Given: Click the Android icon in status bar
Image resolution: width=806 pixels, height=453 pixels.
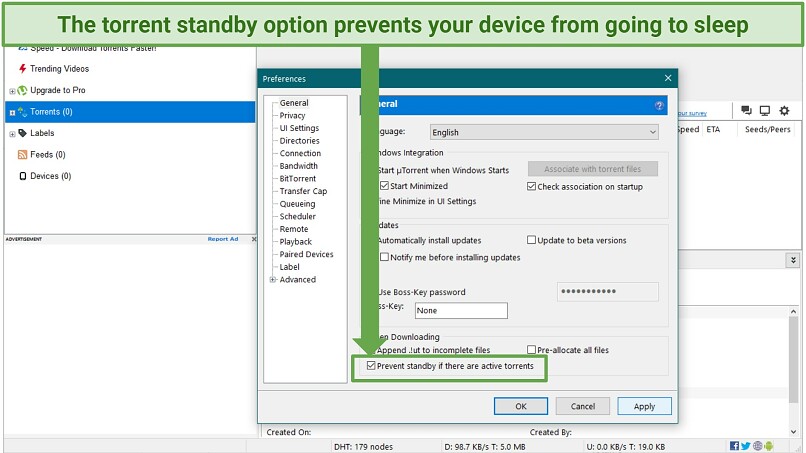Looking at the screenshot, I should coord(768,446).
